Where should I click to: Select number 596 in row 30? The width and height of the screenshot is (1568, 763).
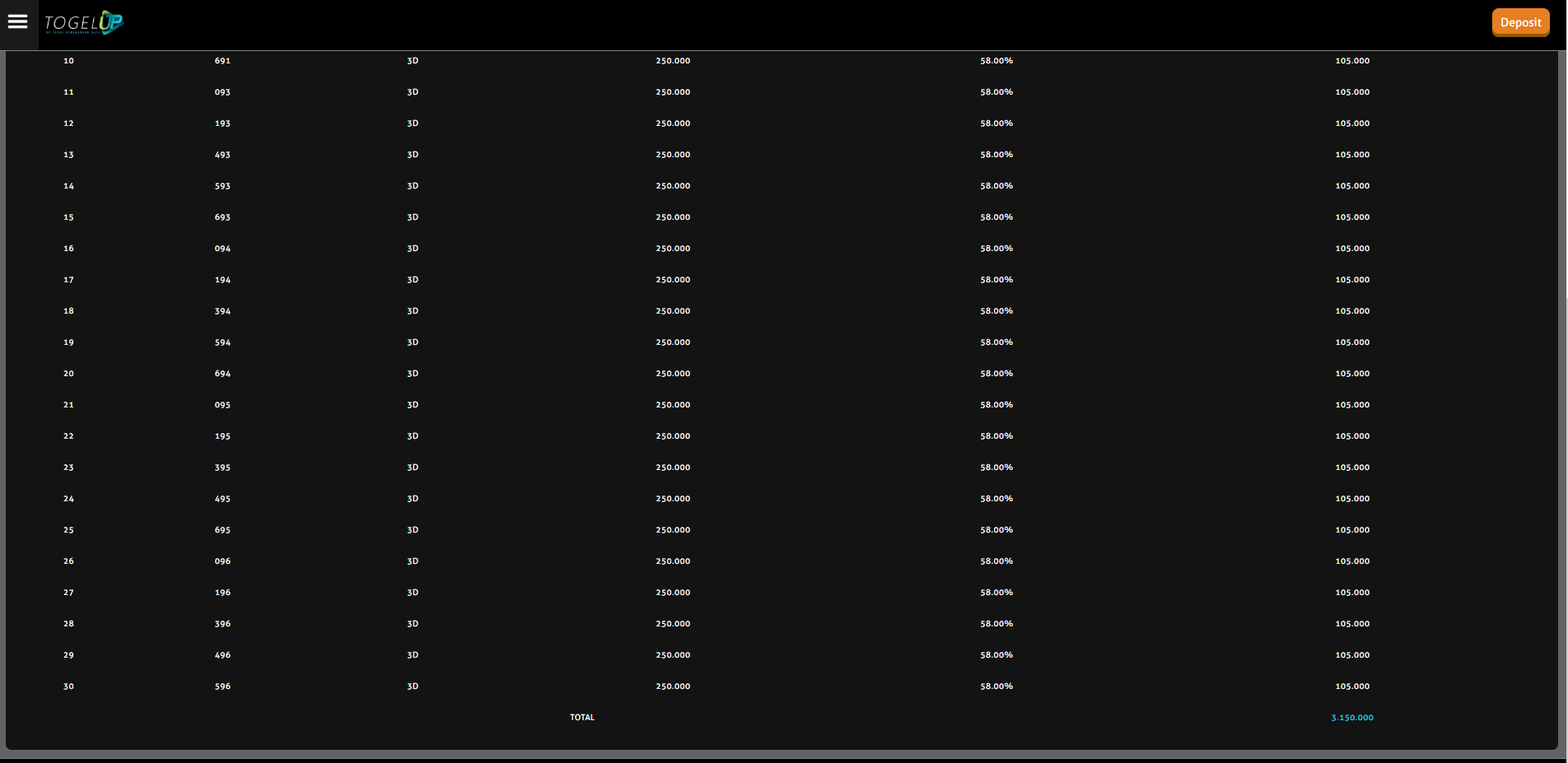tap(222, 686)
